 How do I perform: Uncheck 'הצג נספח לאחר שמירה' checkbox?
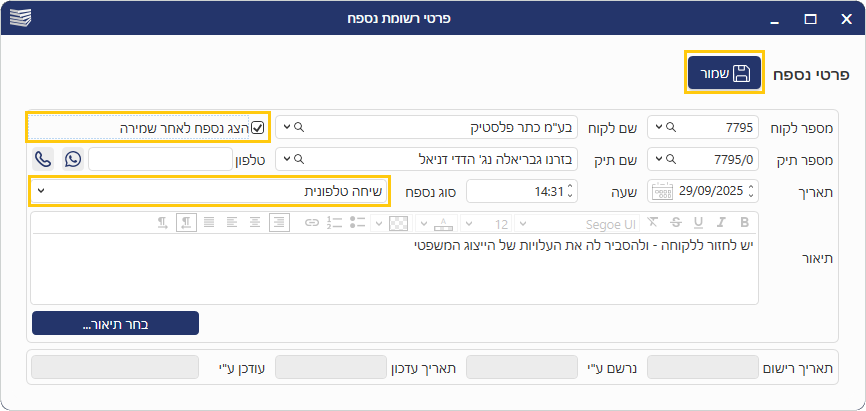coord(258,128)
